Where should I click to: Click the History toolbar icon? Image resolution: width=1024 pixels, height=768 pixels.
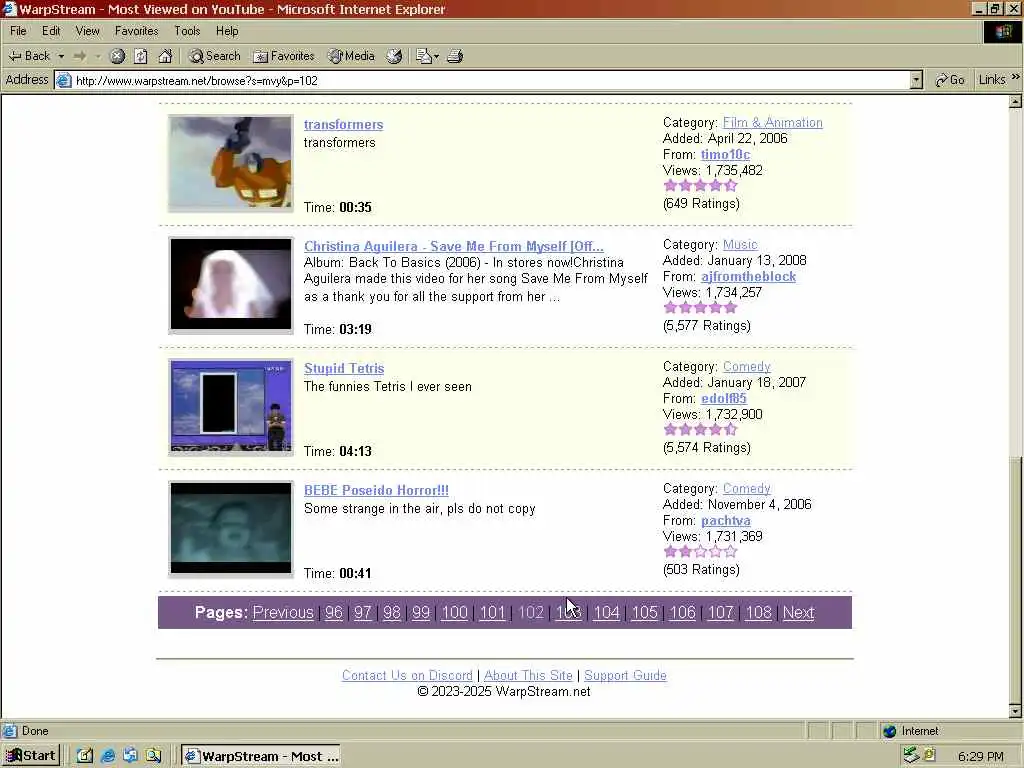(394, 56)
